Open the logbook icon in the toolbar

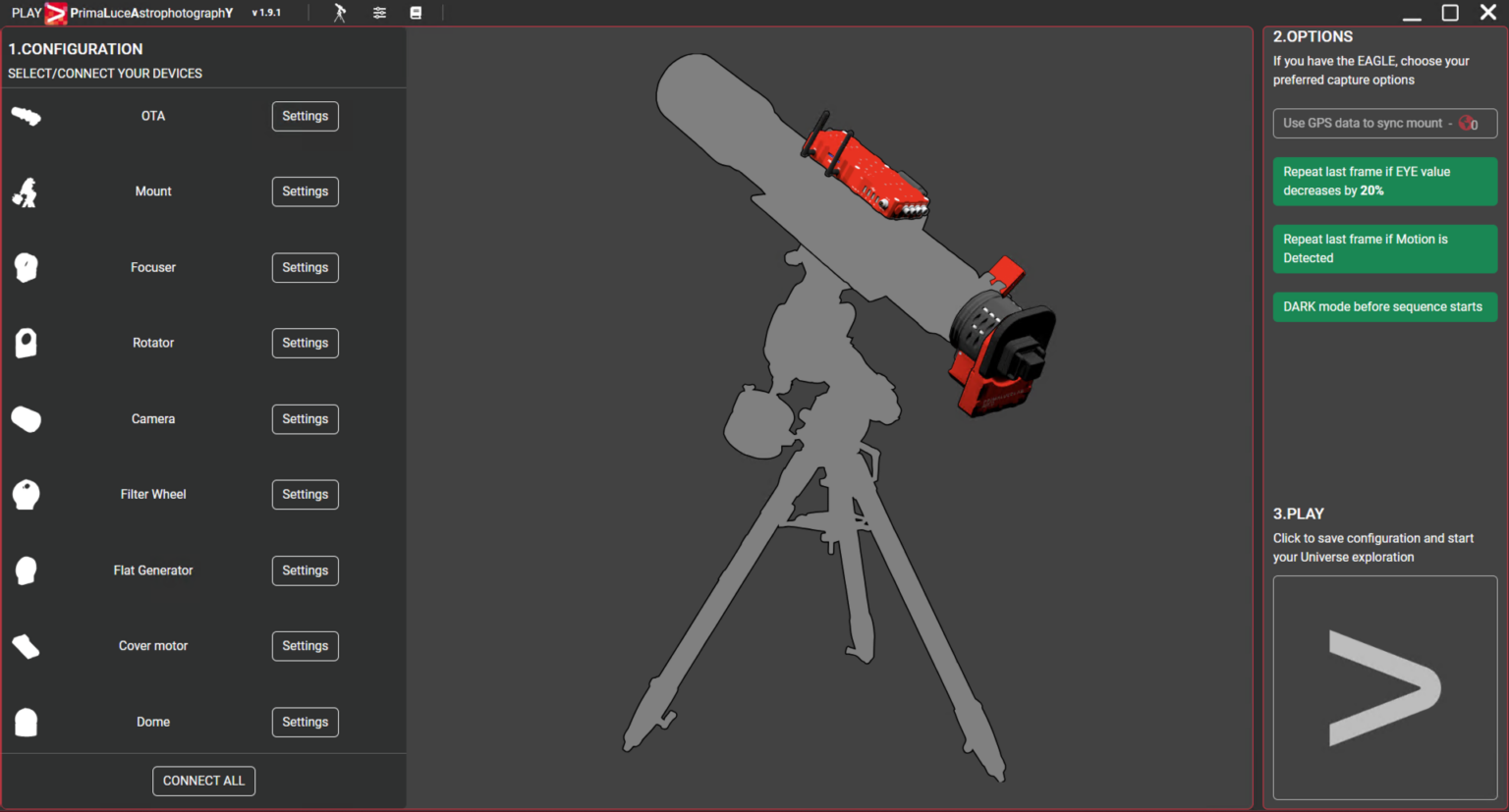pos(416,13)
